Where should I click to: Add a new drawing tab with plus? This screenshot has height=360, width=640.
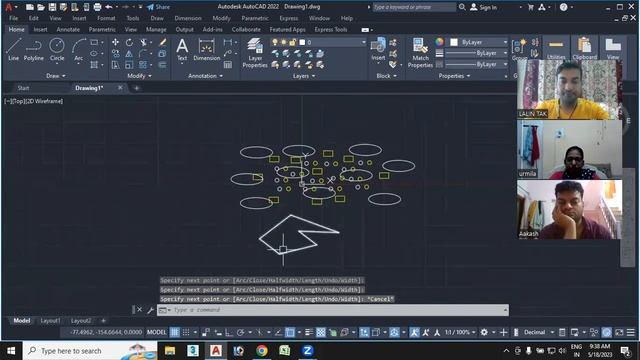click(136, 88)
